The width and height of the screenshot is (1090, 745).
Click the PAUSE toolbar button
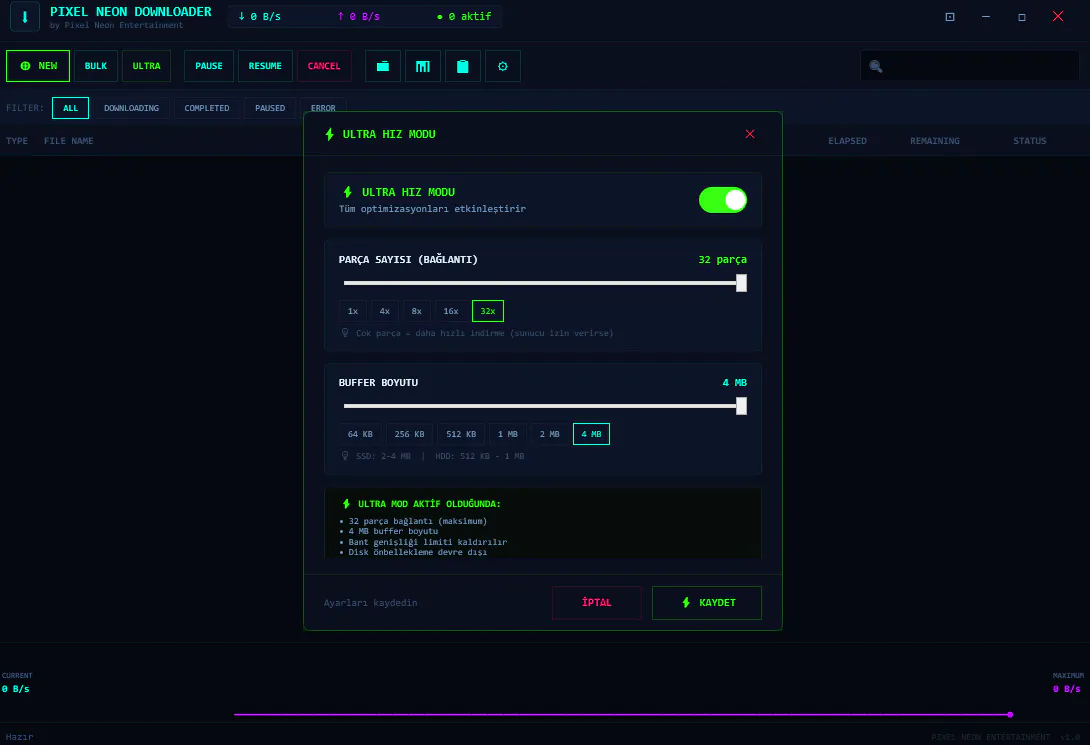point(209,66)
